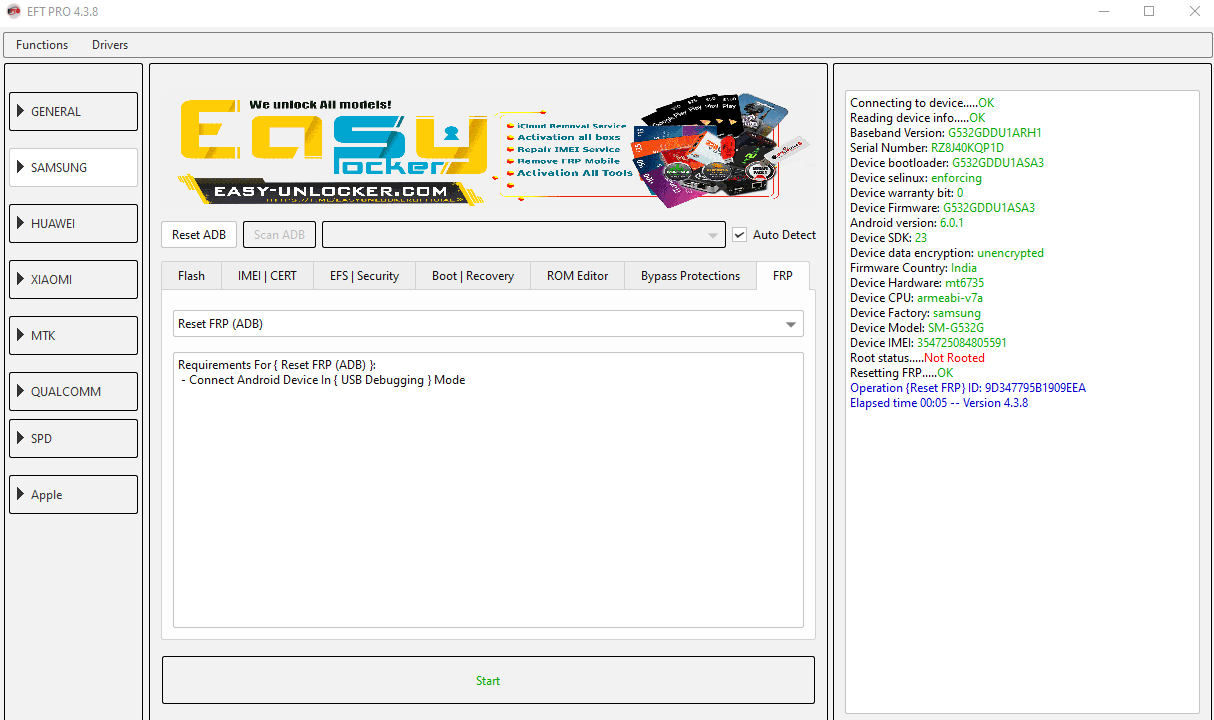Image resolution: width=1214 pixels, height=720 pixels.
Task: Click the Device selinux enforcing line
Action: click(x=916, y=178)
